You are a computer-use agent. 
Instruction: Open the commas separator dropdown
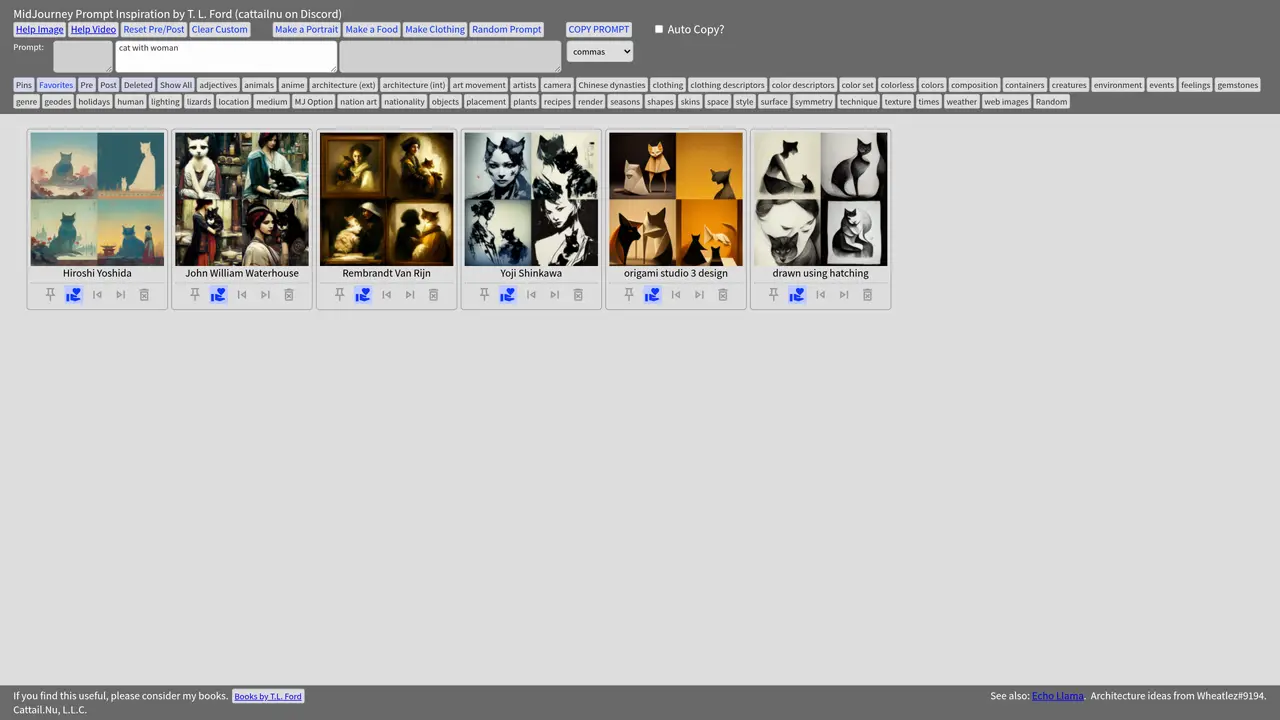[x=600, y=52]
